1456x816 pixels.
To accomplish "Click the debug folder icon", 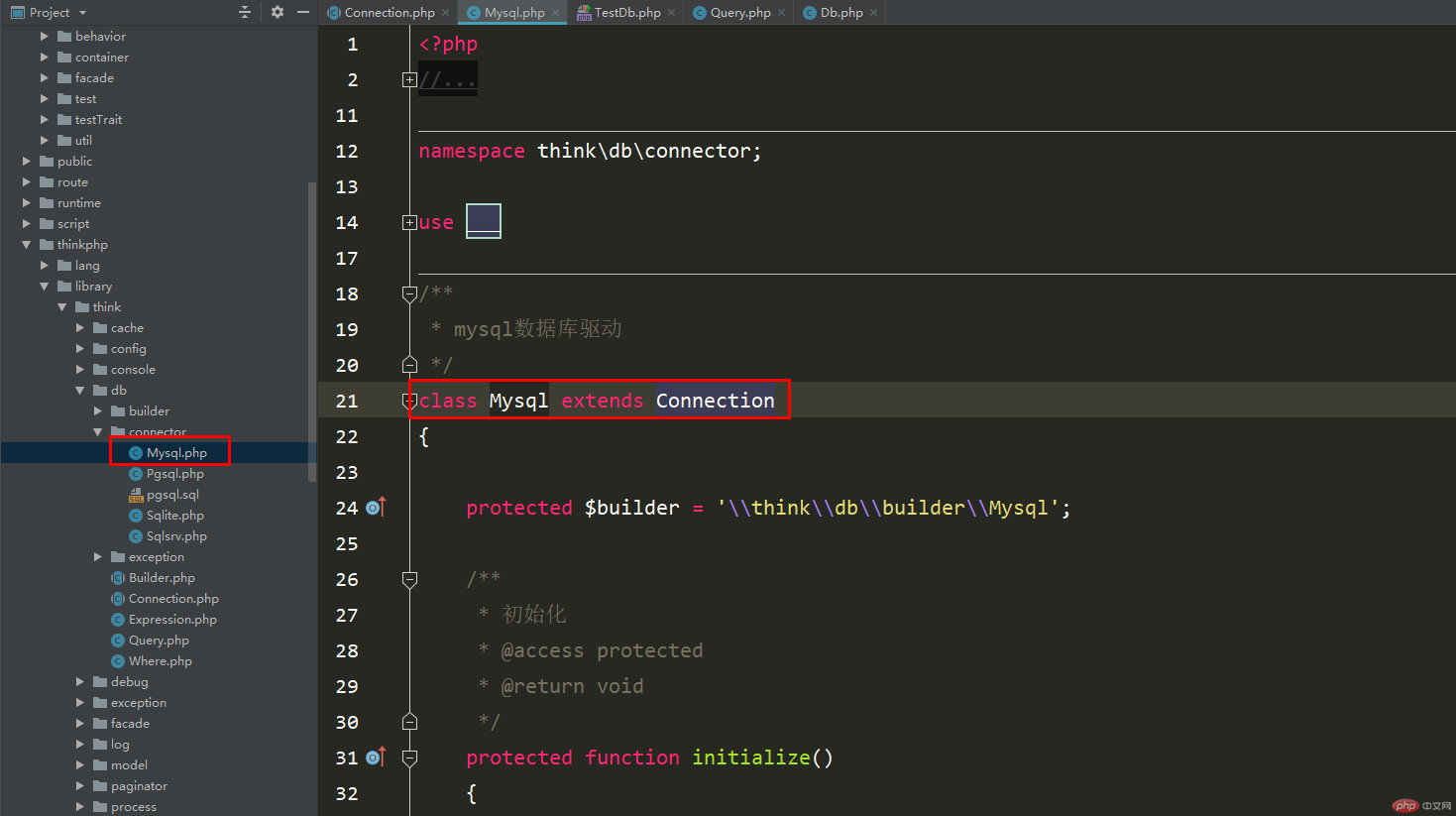I will click(100, 682).
